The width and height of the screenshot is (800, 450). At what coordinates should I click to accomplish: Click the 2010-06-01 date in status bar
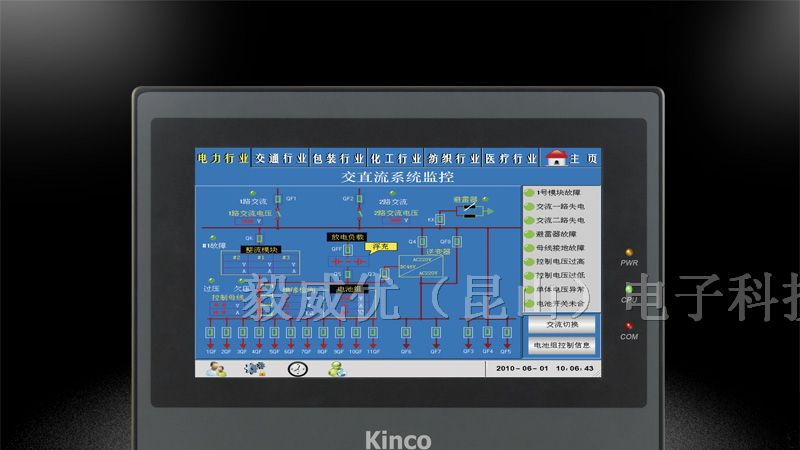pyautogui.click(x=522, y=368)
